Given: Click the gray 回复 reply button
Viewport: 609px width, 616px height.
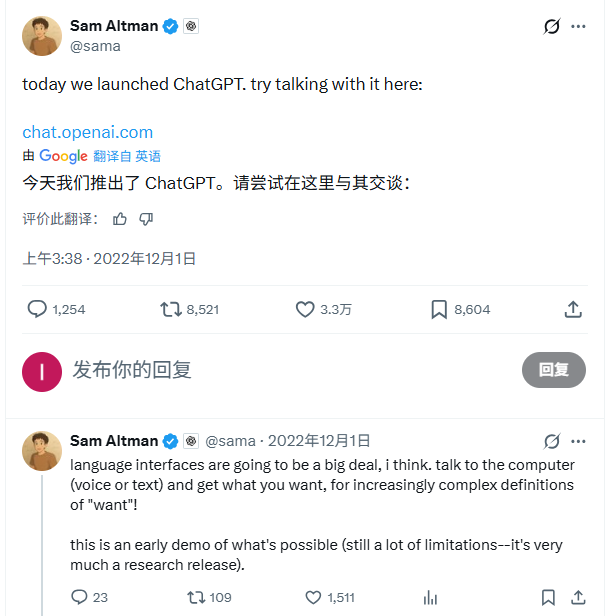Looking at the screenshot, I should click(553, 369).
